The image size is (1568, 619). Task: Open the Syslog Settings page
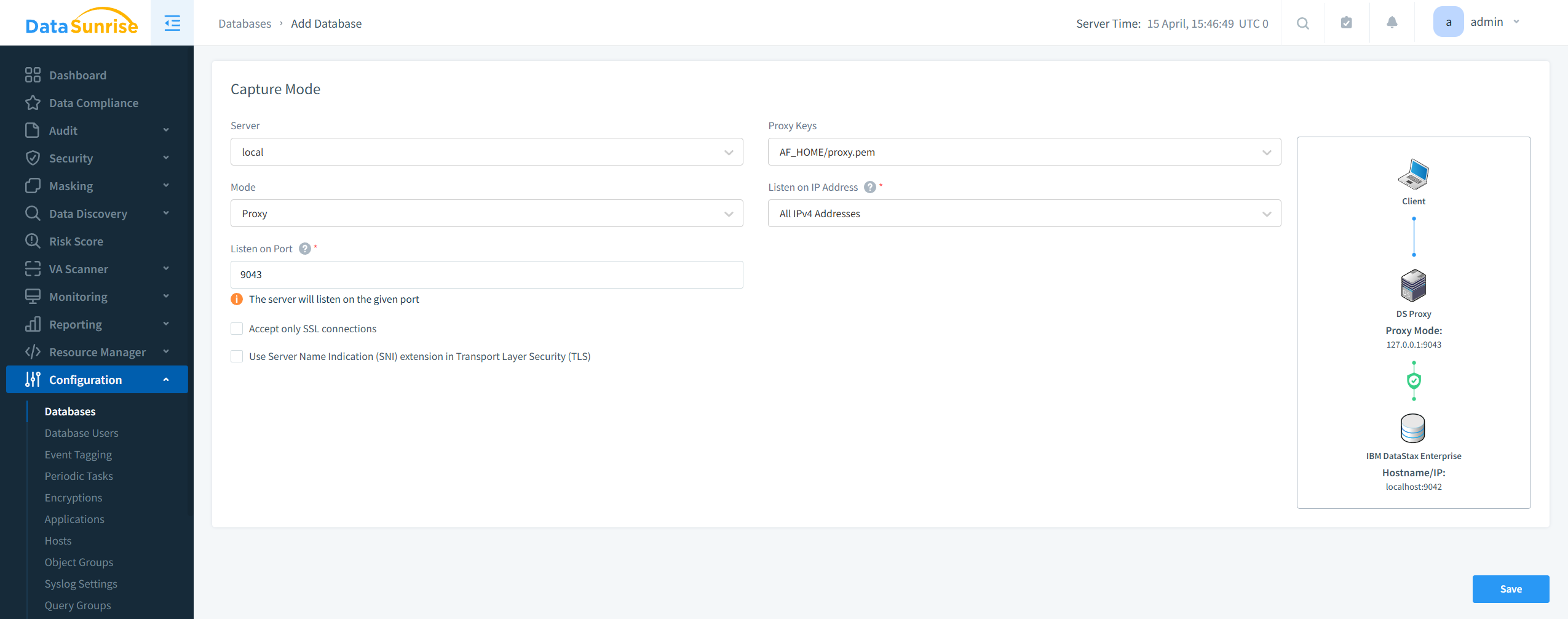pyautogui.click(x=81, y=583)
